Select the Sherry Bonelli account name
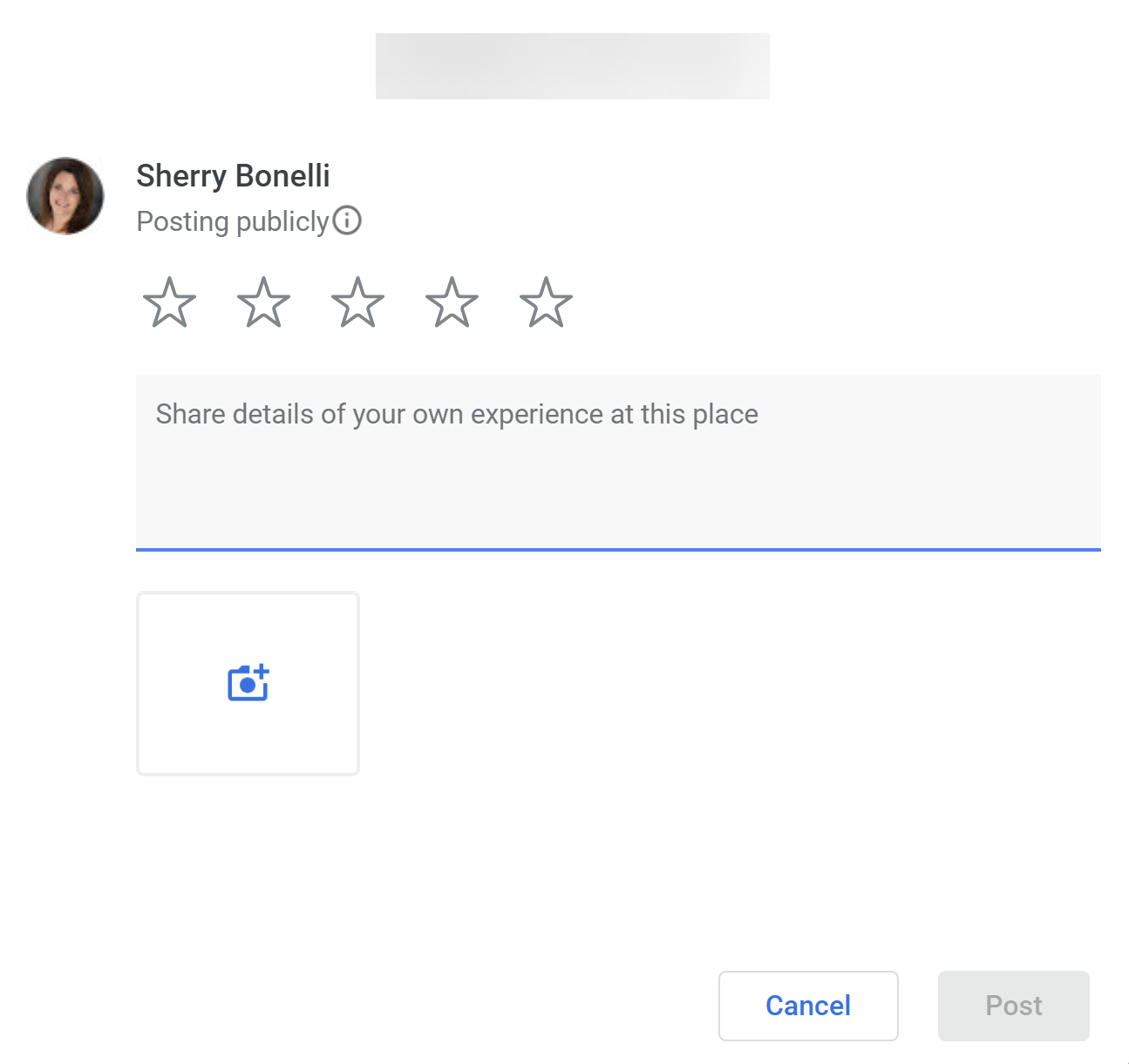This screenshot has width=1129, height=1064. [232, 176]
